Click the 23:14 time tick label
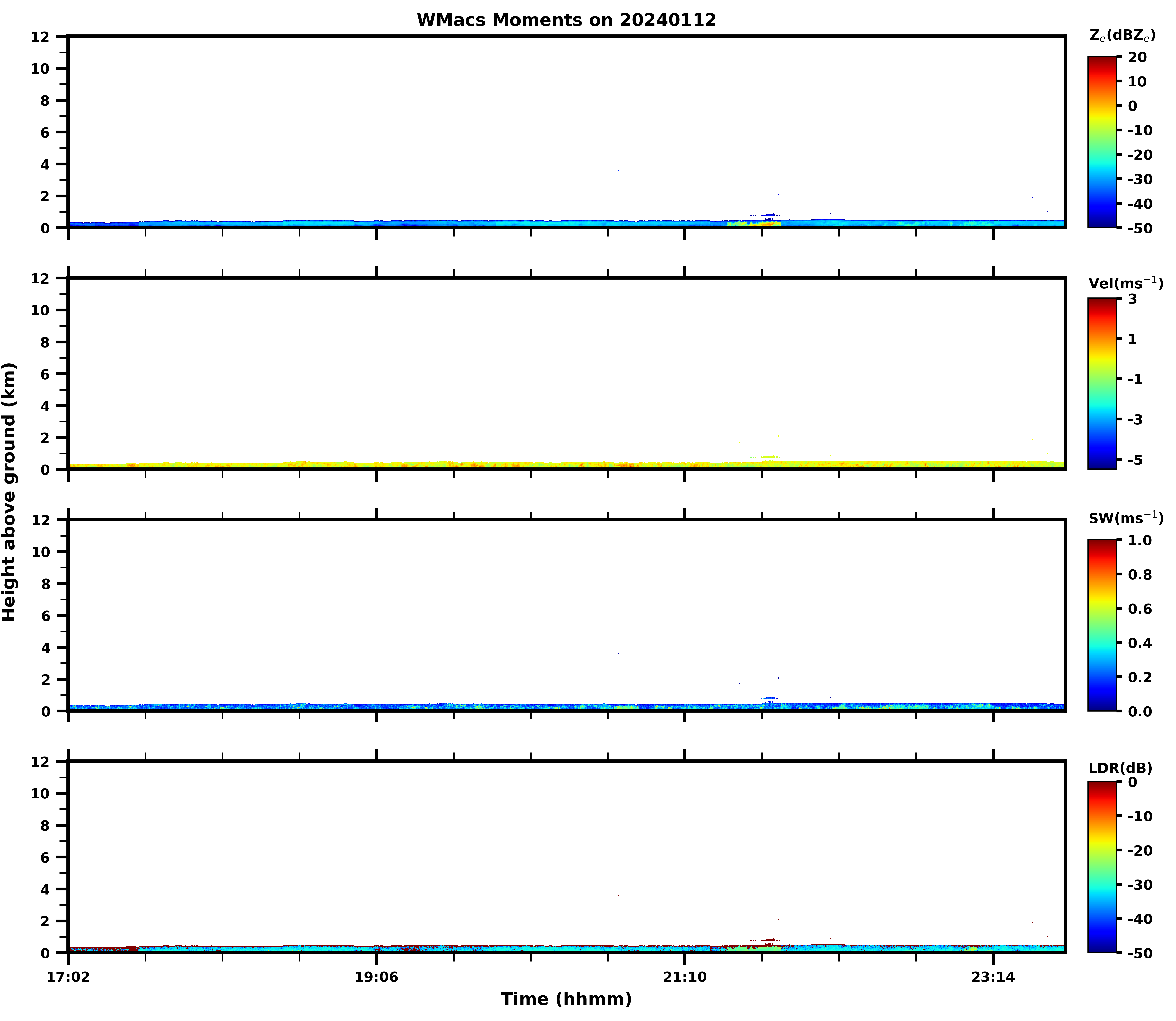The image size is (1176, 1021). [x=993, y=978]
